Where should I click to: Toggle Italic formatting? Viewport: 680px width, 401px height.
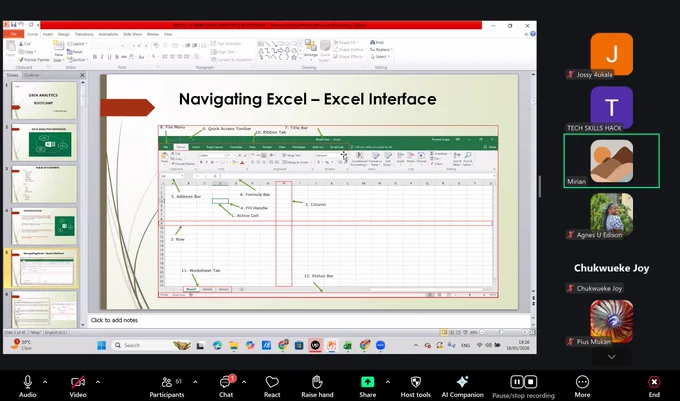coord(102,57)
